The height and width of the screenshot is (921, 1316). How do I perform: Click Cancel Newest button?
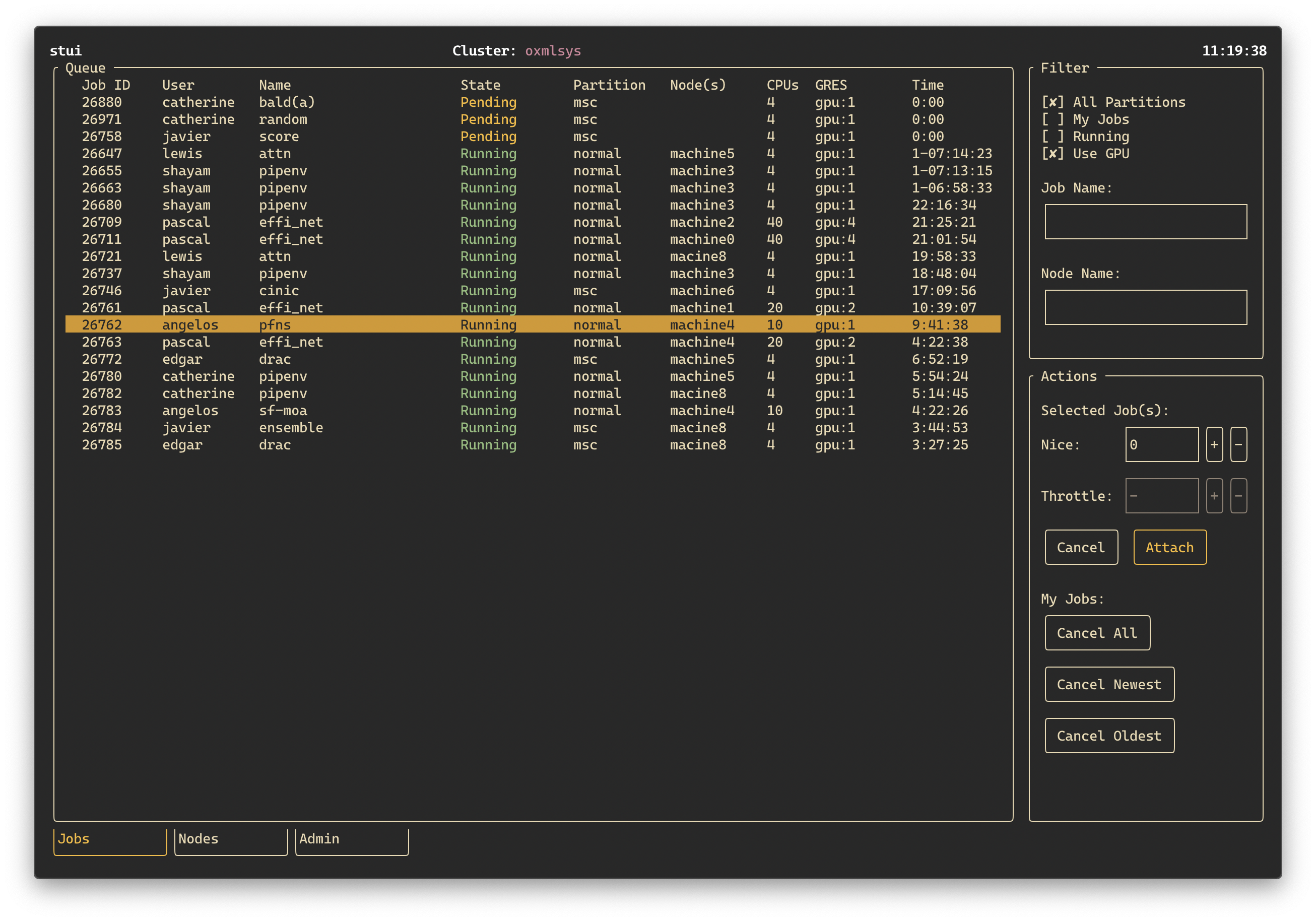pyautogui.click(x=1109, y=684)
